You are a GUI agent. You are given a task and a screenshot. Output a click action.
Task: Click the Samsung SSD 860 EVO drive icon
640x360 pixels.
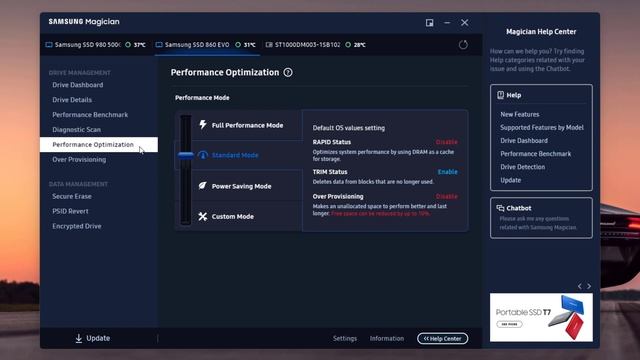coord(159,45)
